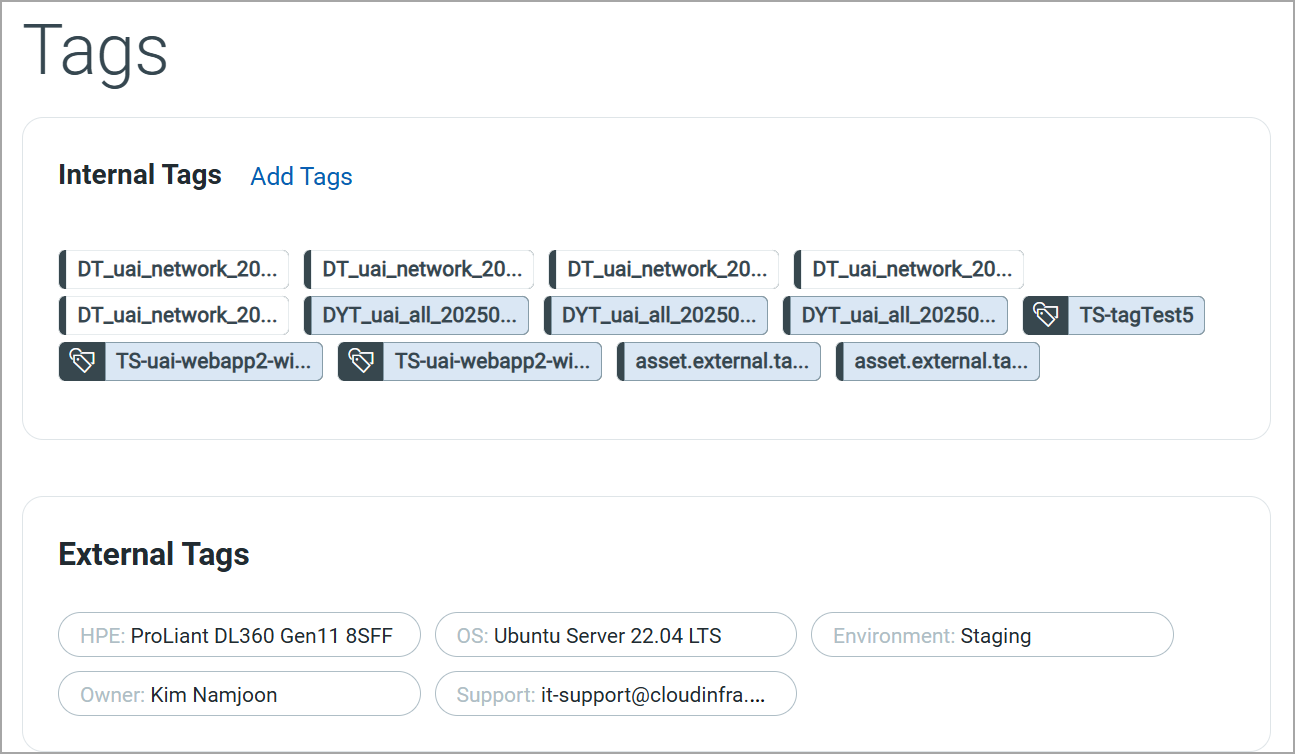Open the third DT_uai_network tag in the top row

[666, 270]
